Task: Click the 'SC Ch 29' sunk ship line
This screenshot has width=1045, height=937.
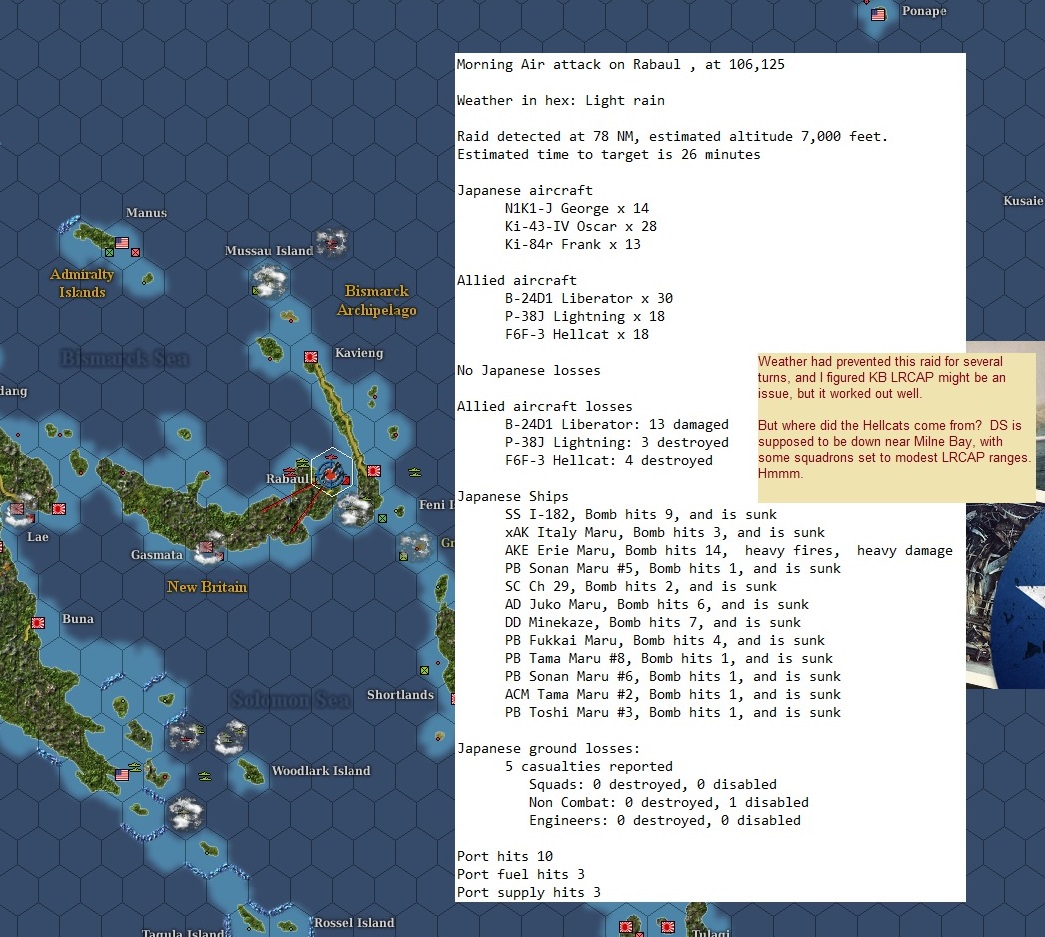Action: tap(640, 586)
